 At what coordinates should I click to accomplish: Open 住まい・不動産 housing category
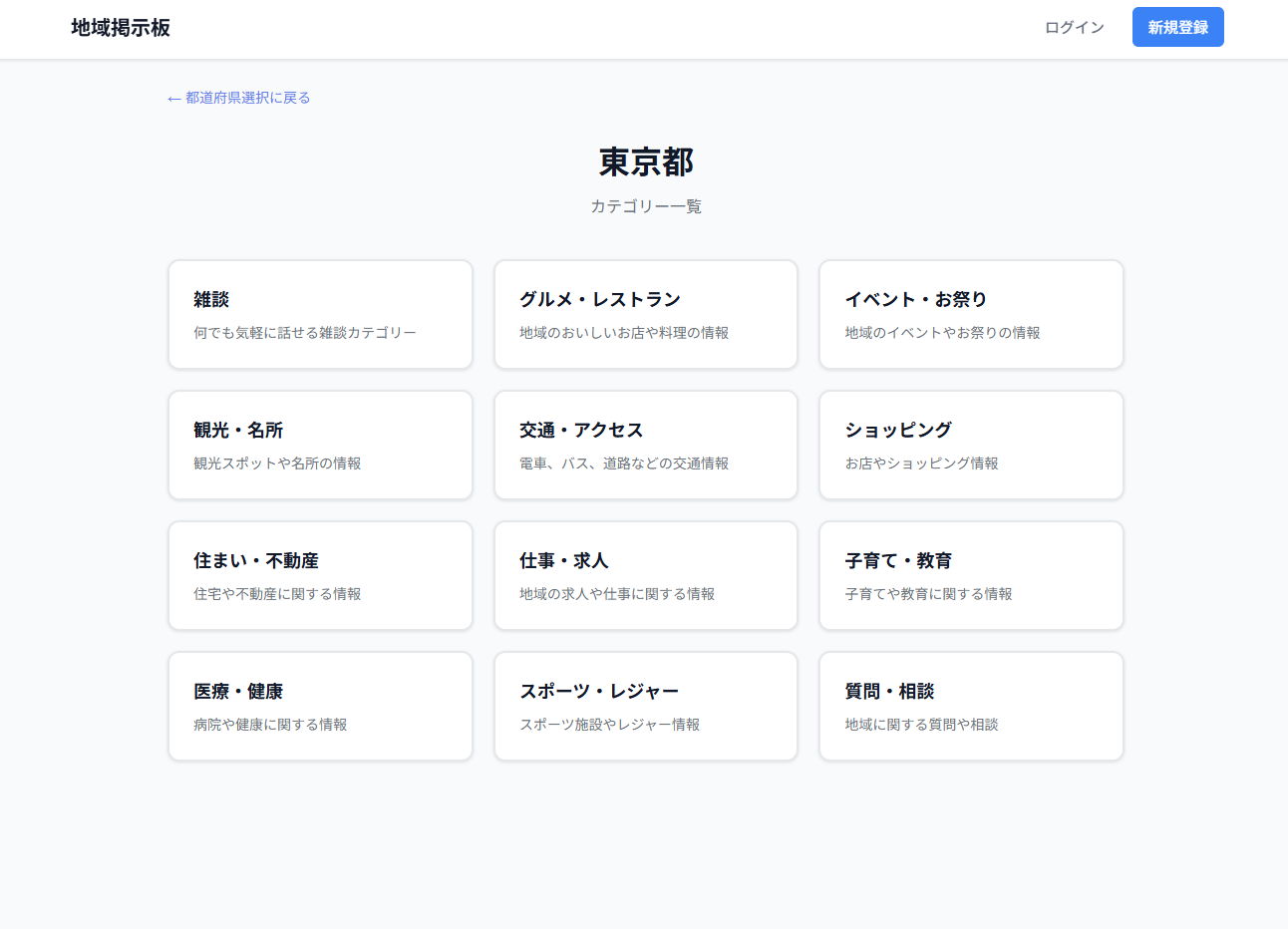pyautogui.click(x=319, y=575)
